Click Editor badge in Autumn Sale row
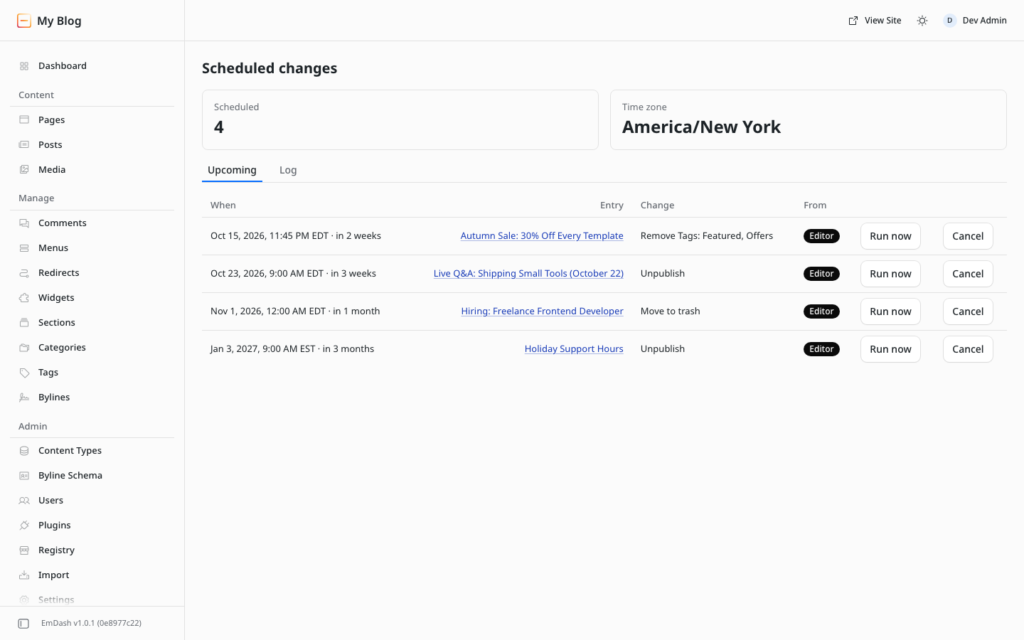 click(821, 236)
